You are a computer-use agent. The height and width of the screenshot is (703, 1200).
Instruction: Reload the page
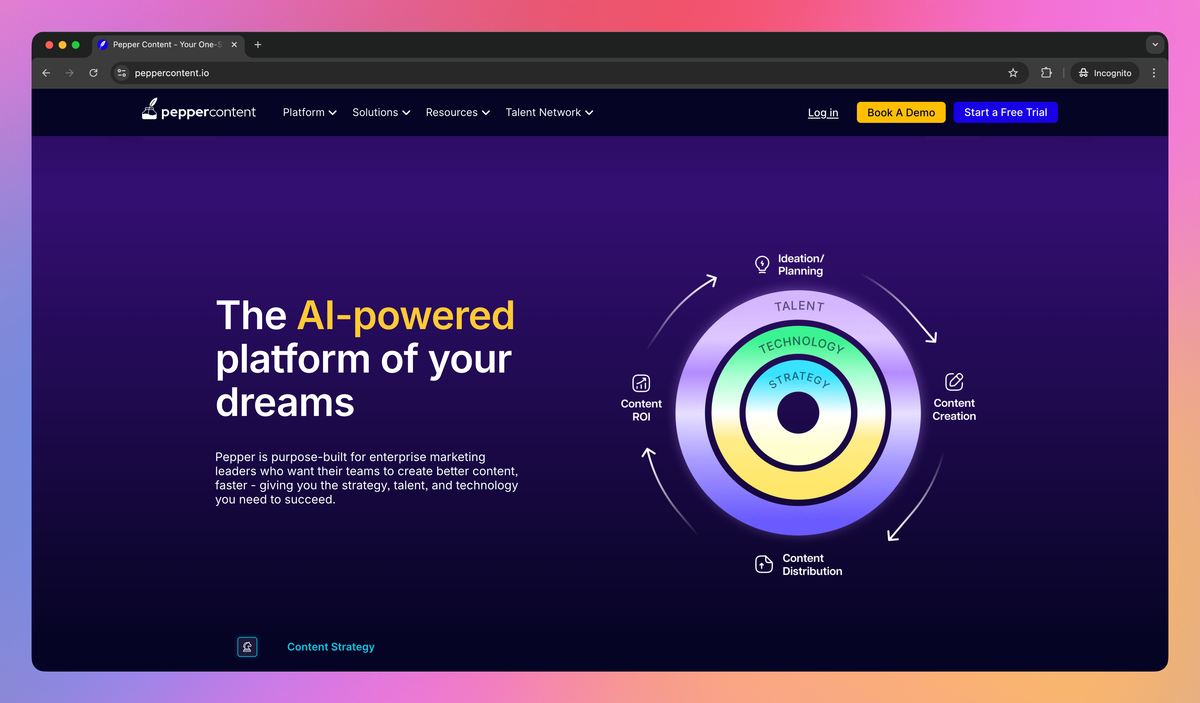coord(94,73)
